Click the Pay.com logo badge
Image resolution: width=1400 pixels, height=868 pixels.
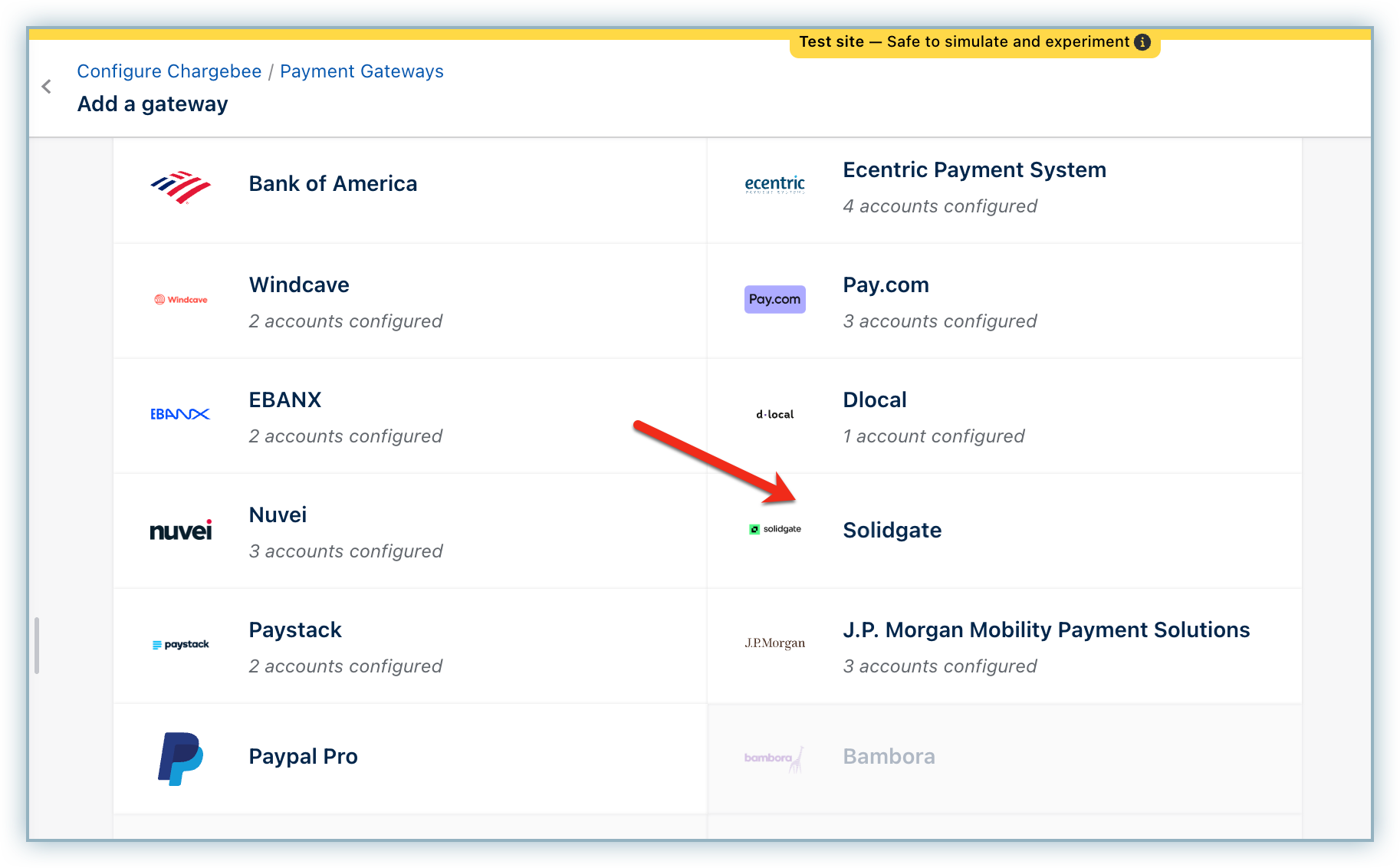coord(775,299)
